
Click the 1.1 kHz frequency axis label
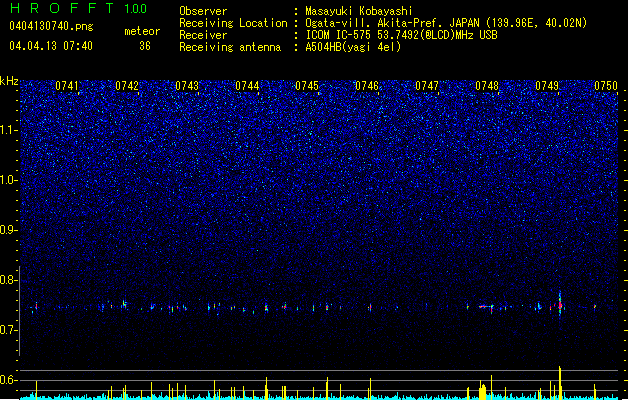click(9, 130)
